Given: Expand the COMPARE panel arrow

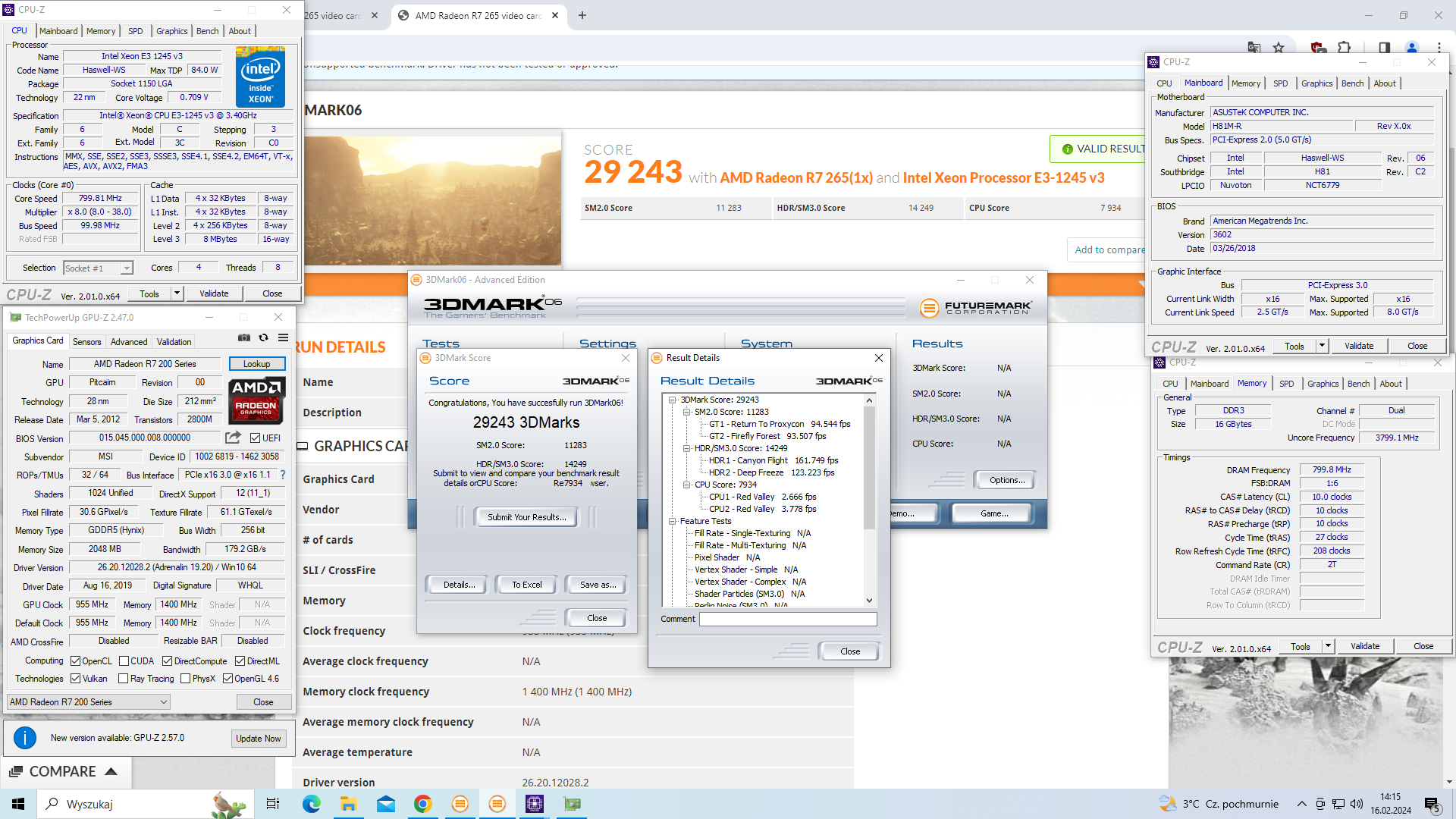Looking at the screenshot, I should click(111, 771).
